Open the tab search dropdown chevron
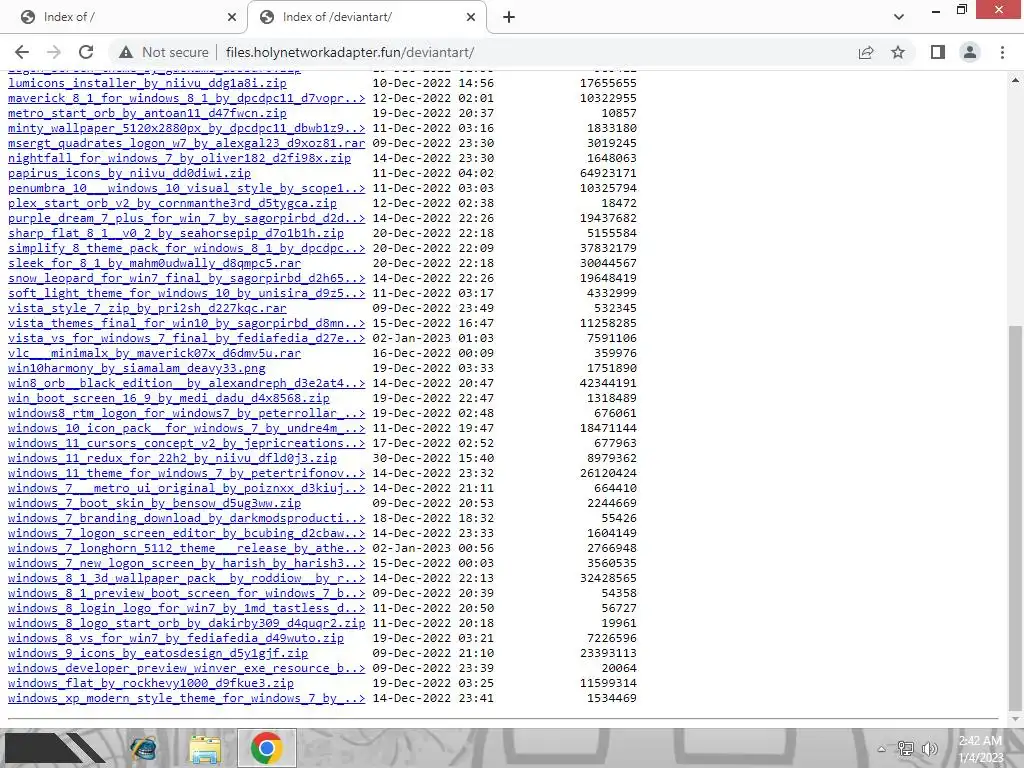1024x768 pixels. point(899,17)
